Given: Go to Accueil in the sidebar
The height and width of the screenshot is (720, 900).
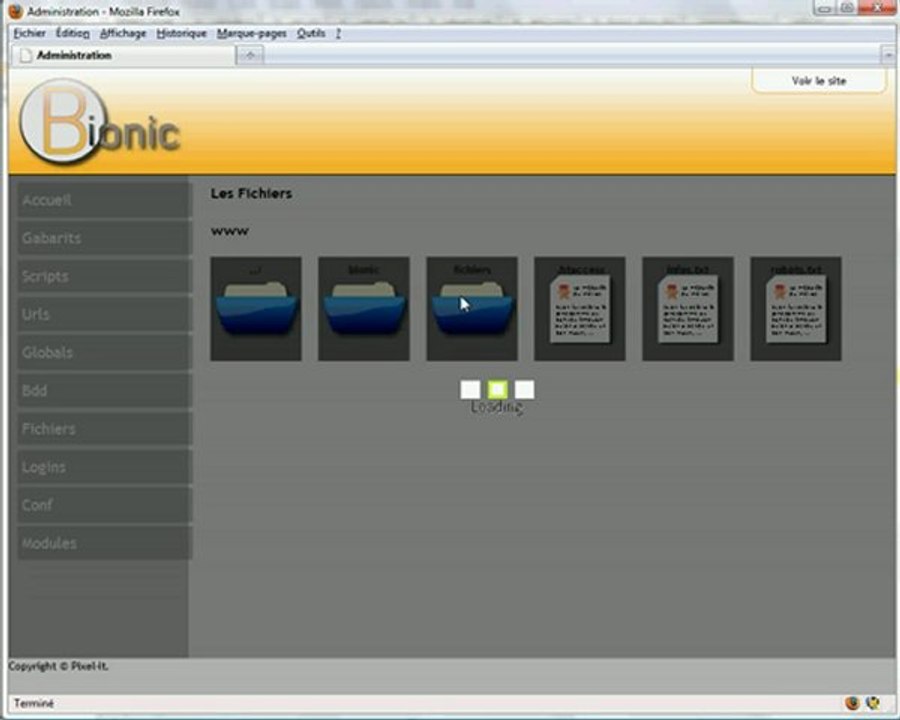Looking at the screenshot, I should tap(104, 200).
